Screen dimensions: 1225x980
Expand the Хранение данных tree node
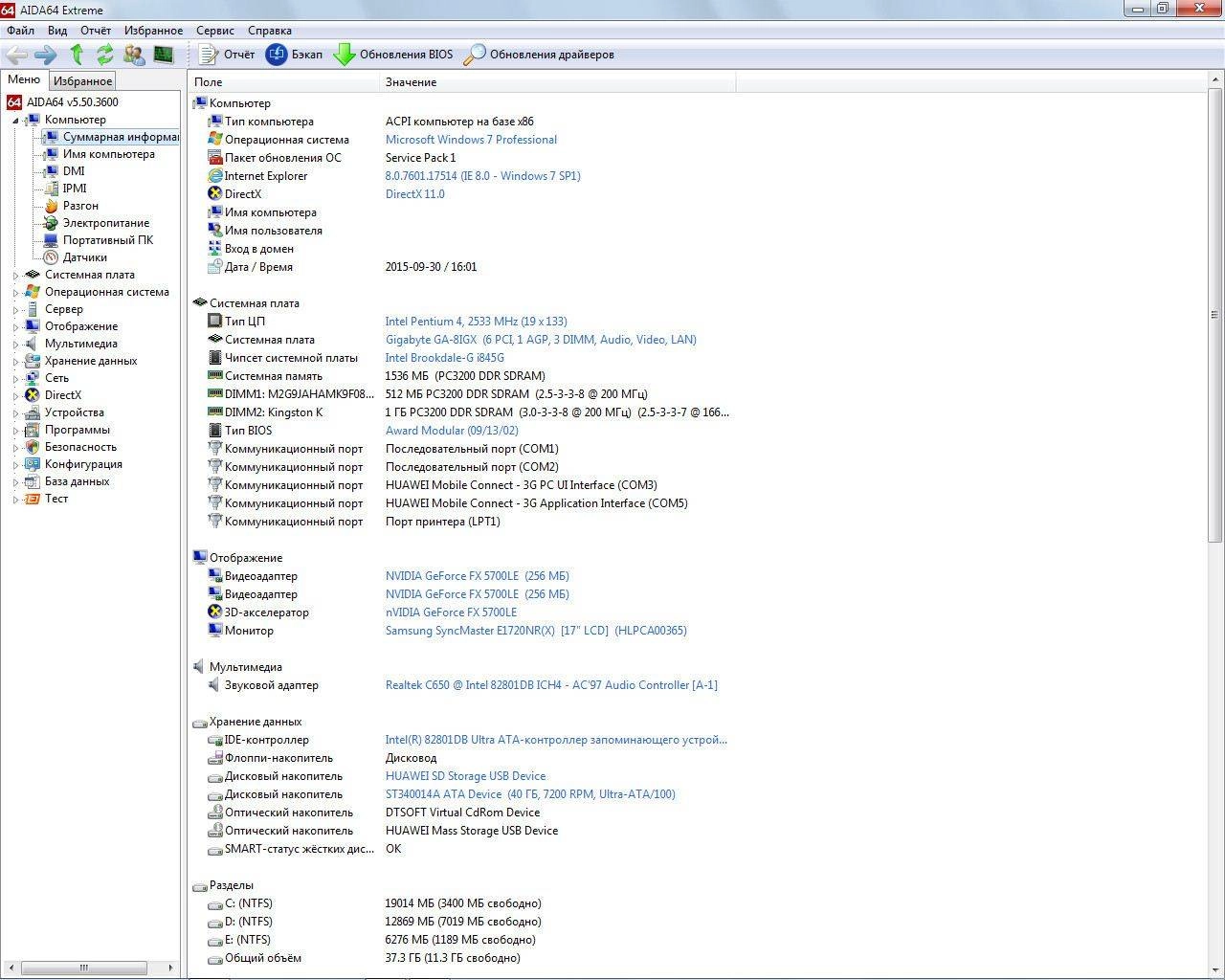[x=15, y=362]
